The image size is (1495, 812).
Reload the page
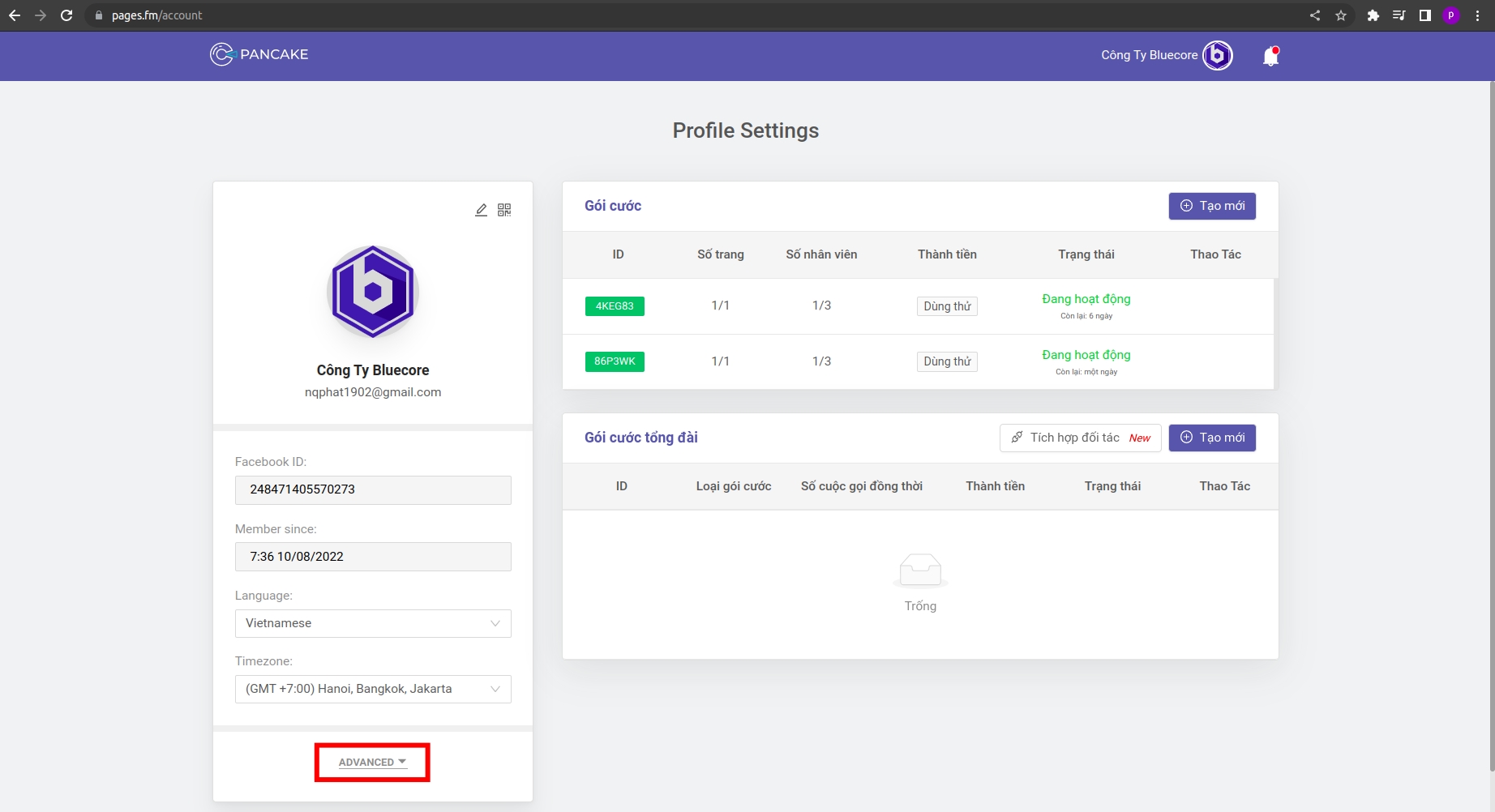[66, 15]
